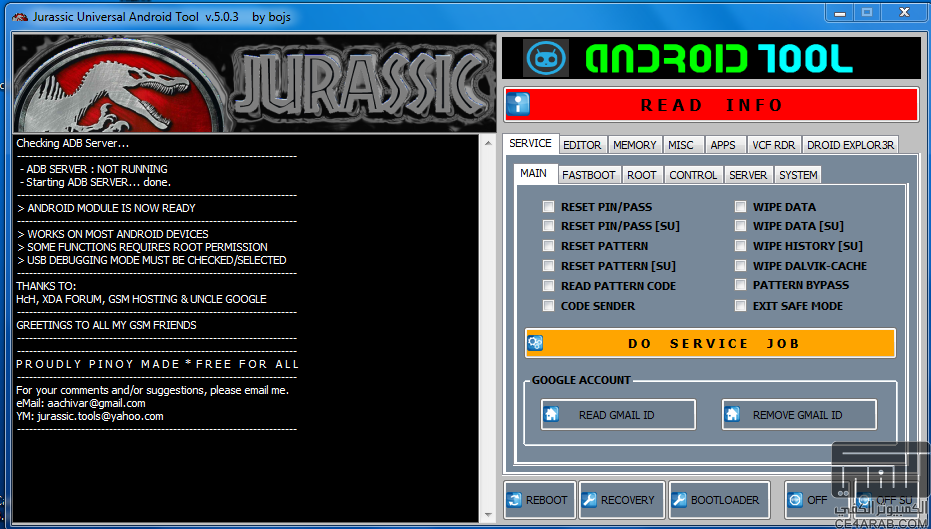Check the WIPE HISTORY [SU] option
This screenshot has height=529, width=931.
pos(740,246)
